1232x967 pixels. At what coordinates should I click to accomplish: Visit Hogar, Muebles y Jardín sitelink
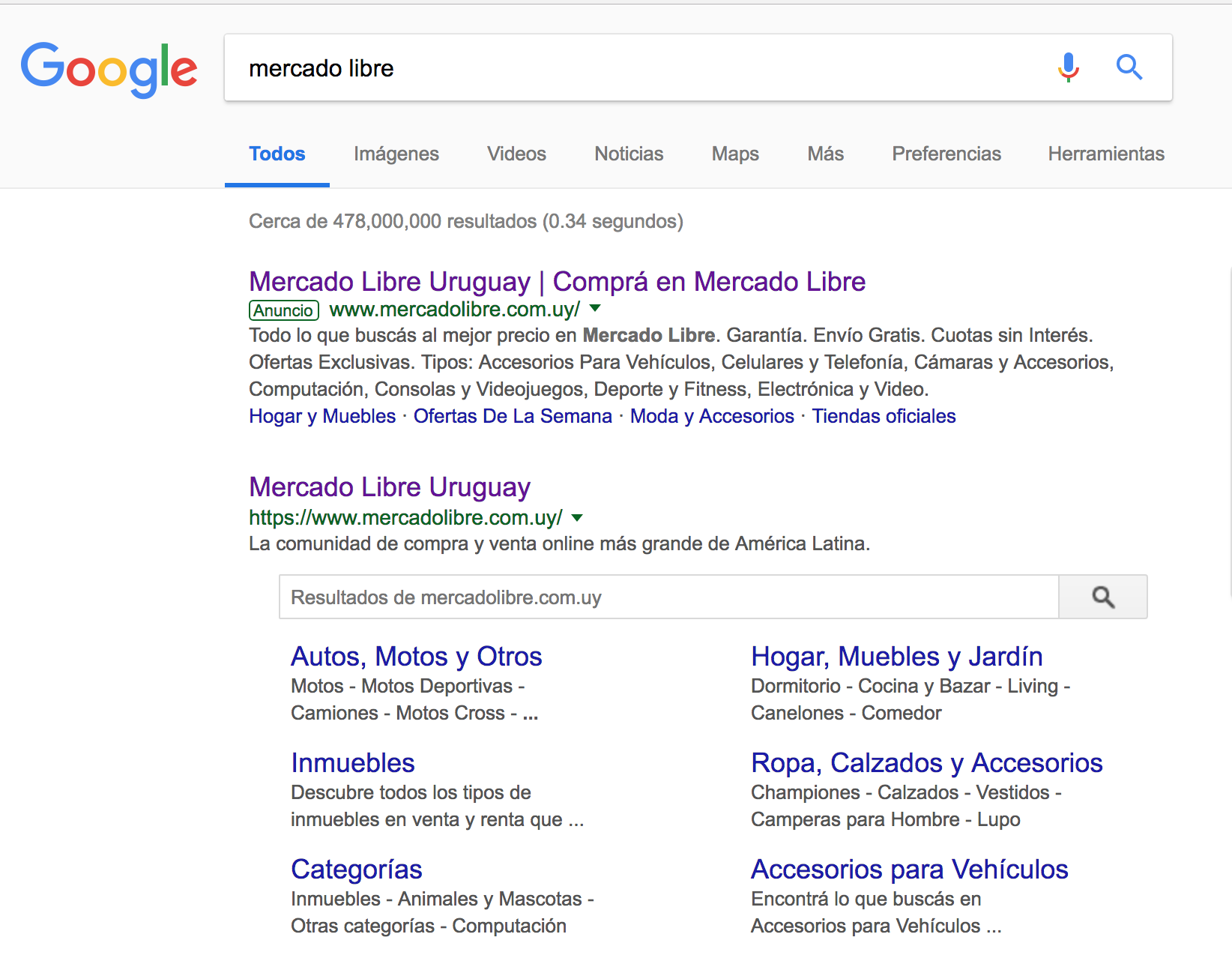click(896, 656)
